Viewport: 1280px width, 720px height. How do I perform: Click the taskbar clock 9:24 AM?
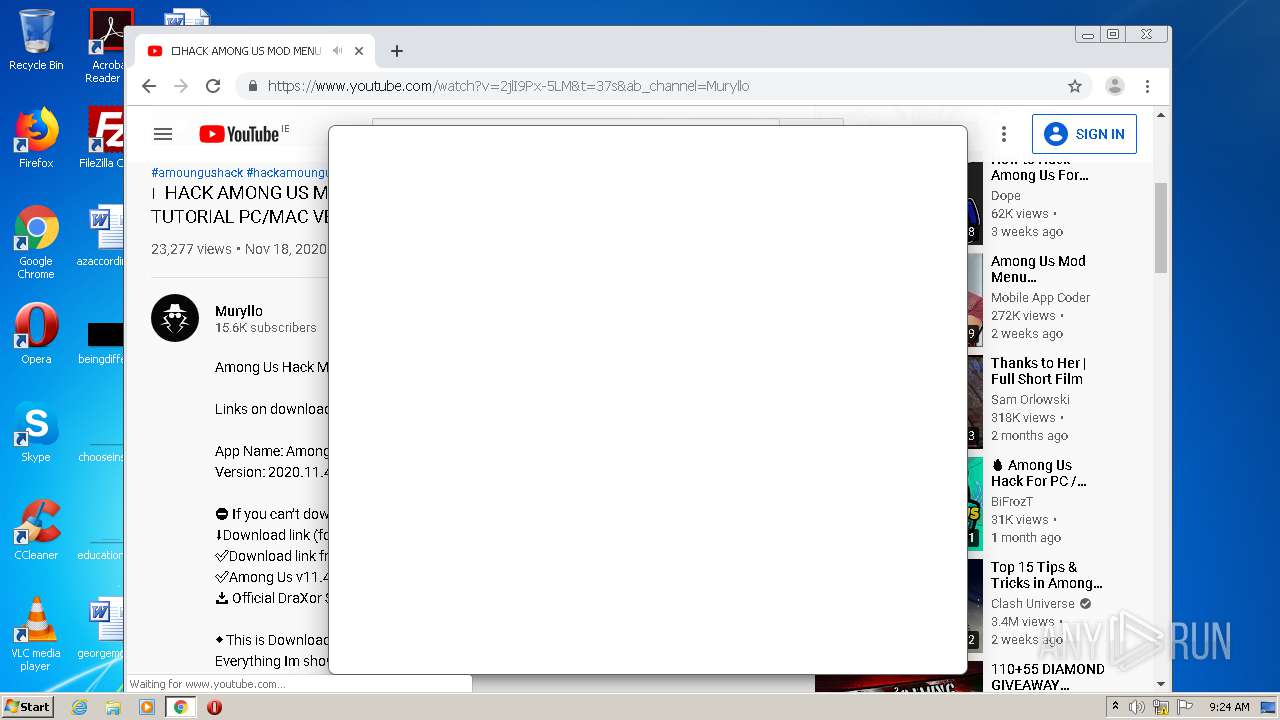(1229, 707)
